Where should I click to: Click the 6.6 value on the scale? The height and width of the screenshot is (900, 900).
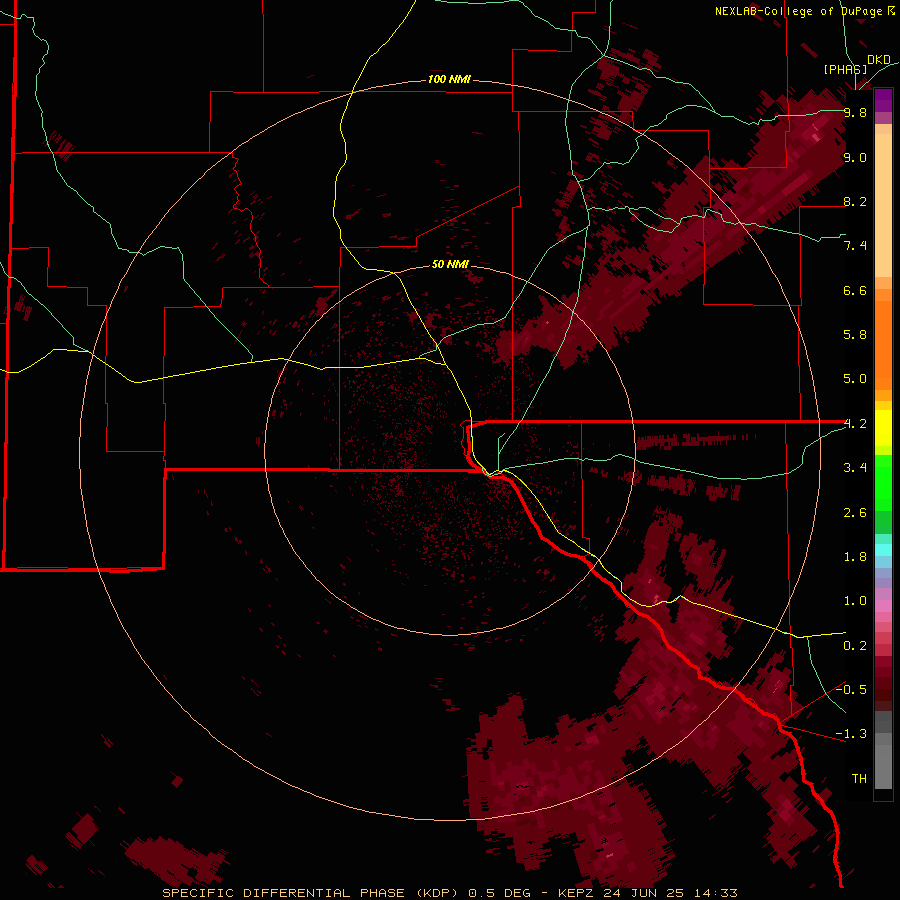tap(855, 290)
